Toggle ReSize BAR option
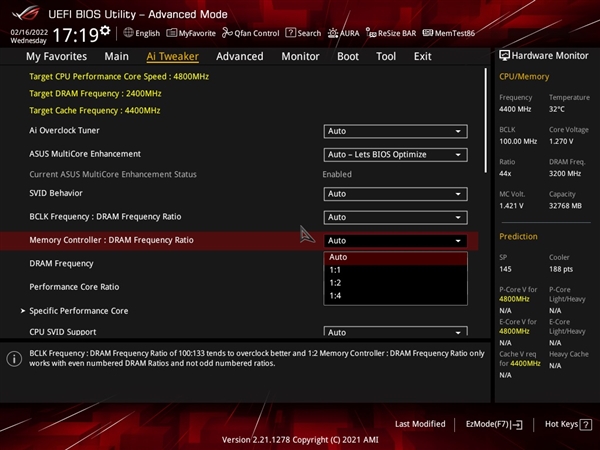 (391, 33)
